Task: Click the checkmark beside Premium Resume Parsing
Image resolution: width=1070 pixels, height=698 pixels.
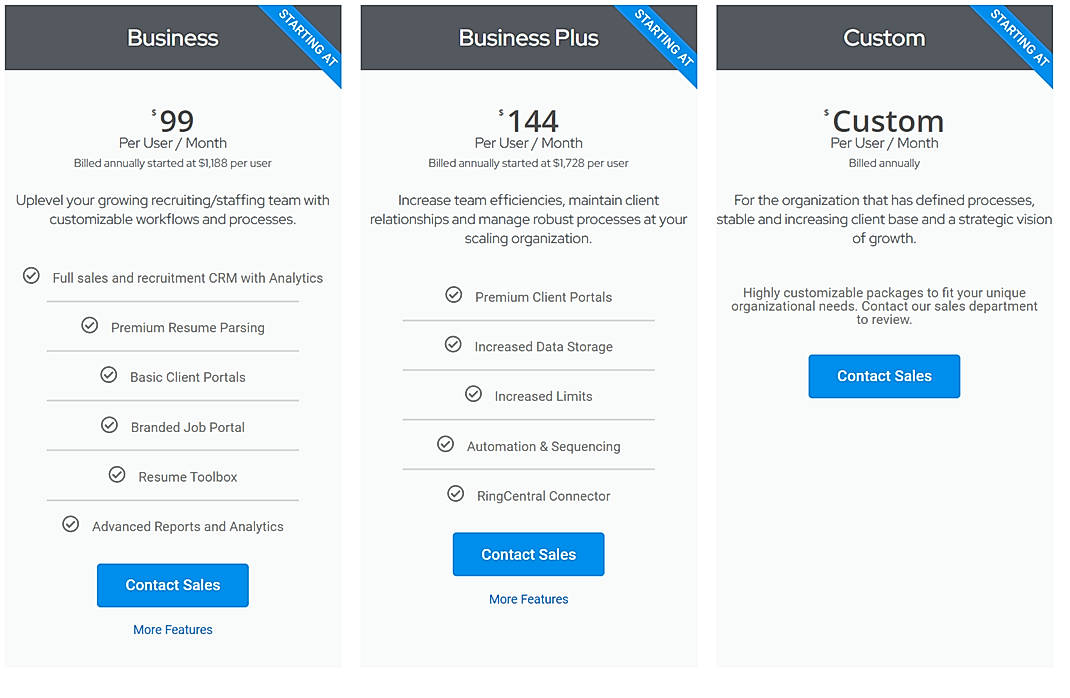Action: (88, 327)
